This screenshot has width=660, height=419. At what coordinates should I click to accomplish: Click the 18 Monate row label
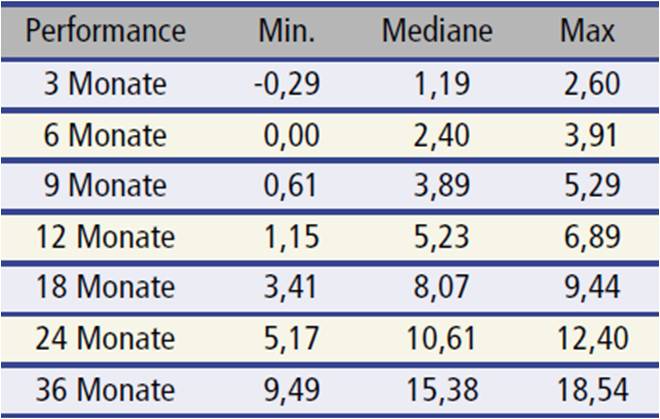pos(105,287)
